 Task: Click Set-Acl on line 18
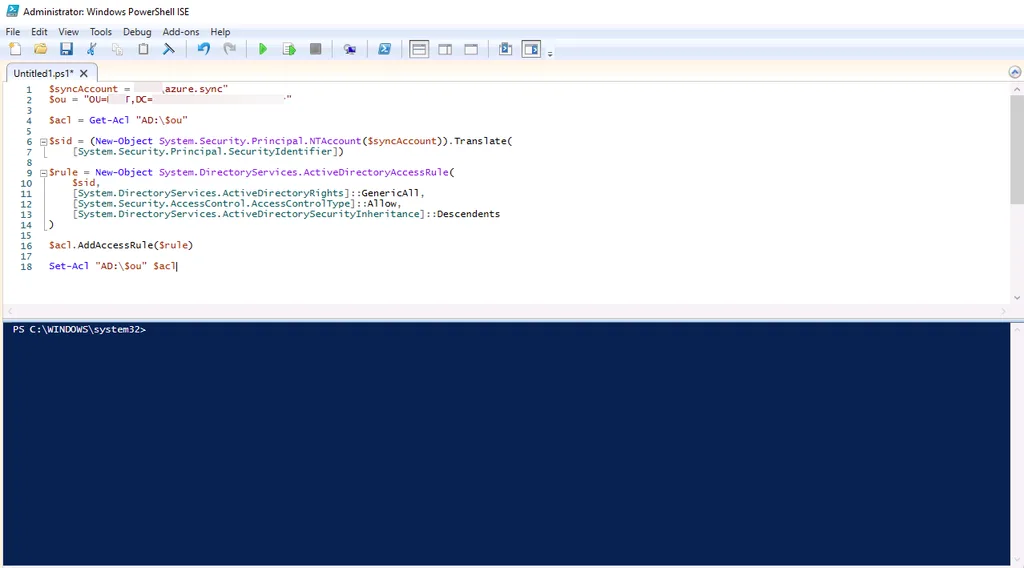pos(69,266)
